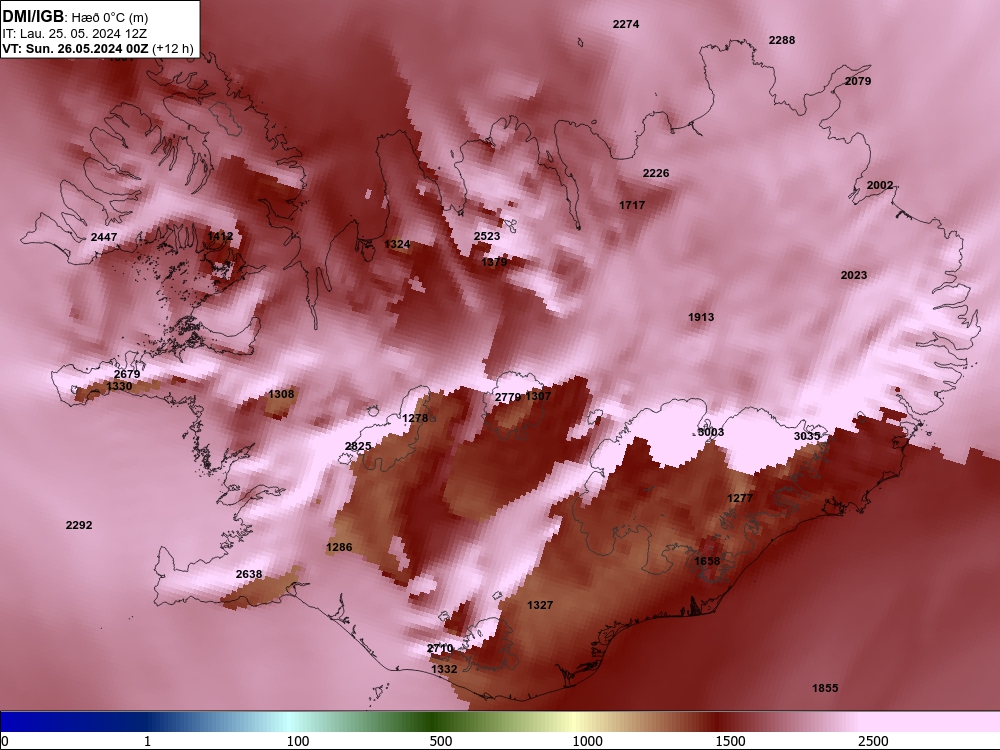Click the 1000 legend tick label

pyautogui.click(x=587, y=741)
